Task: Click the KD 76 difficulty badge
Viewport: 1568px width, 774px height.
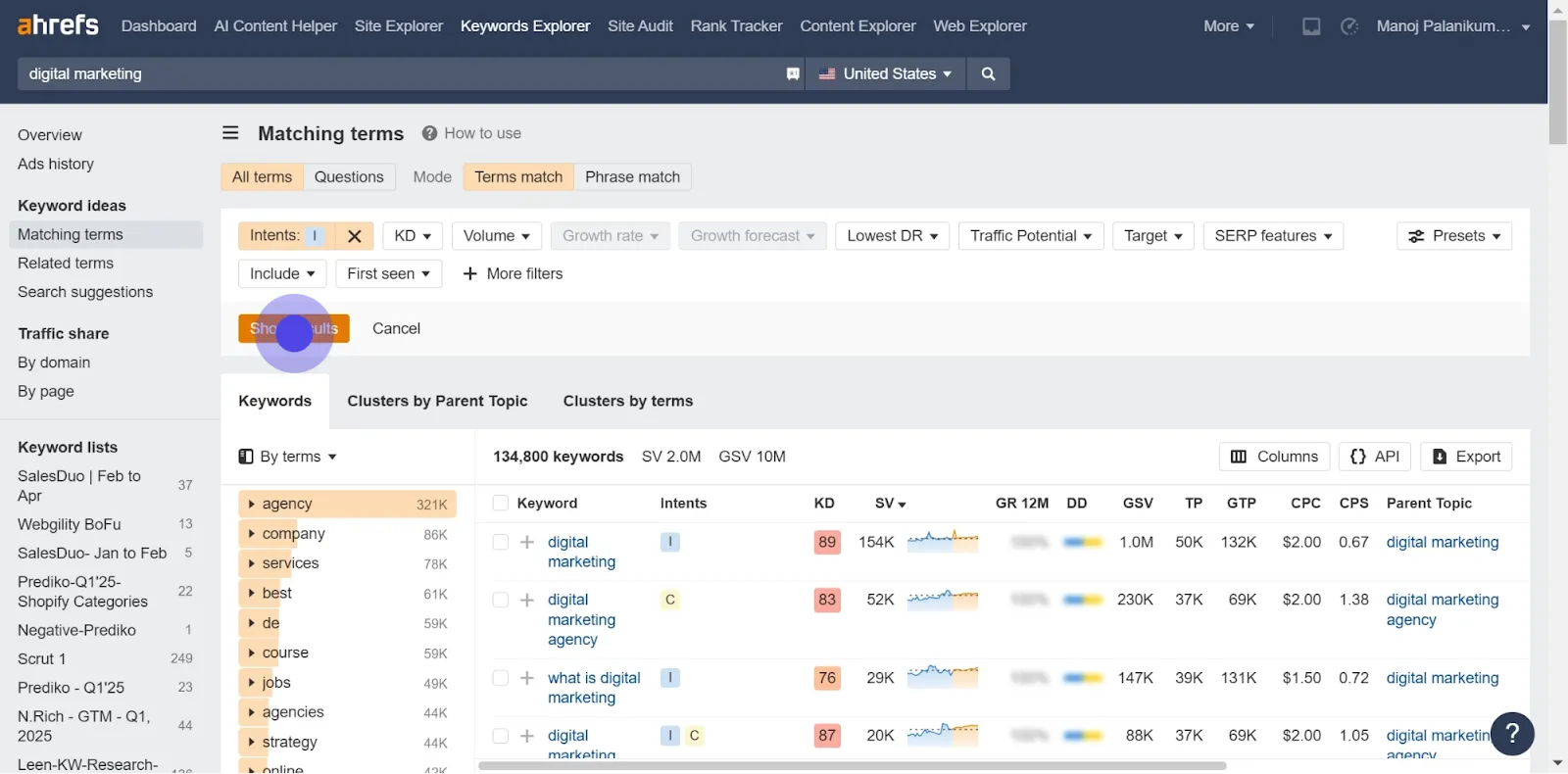Action: [x=827, y=678]
